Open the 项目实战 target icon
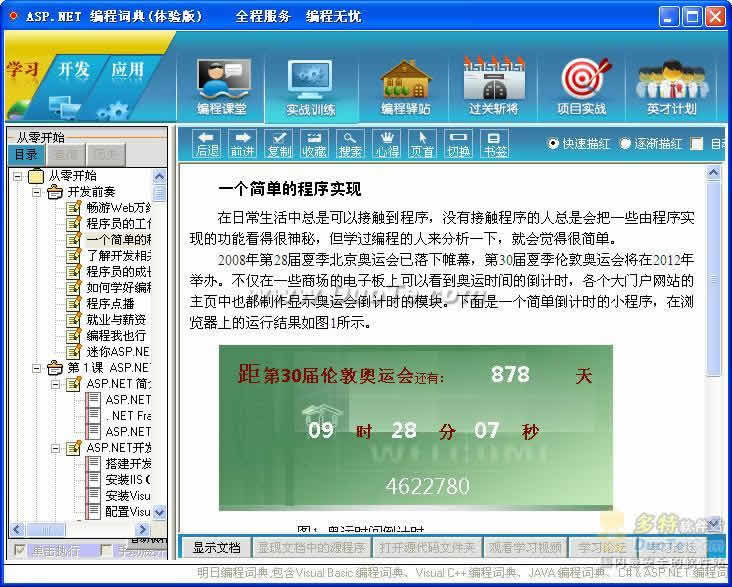732x587 pixels. [583, 87]
